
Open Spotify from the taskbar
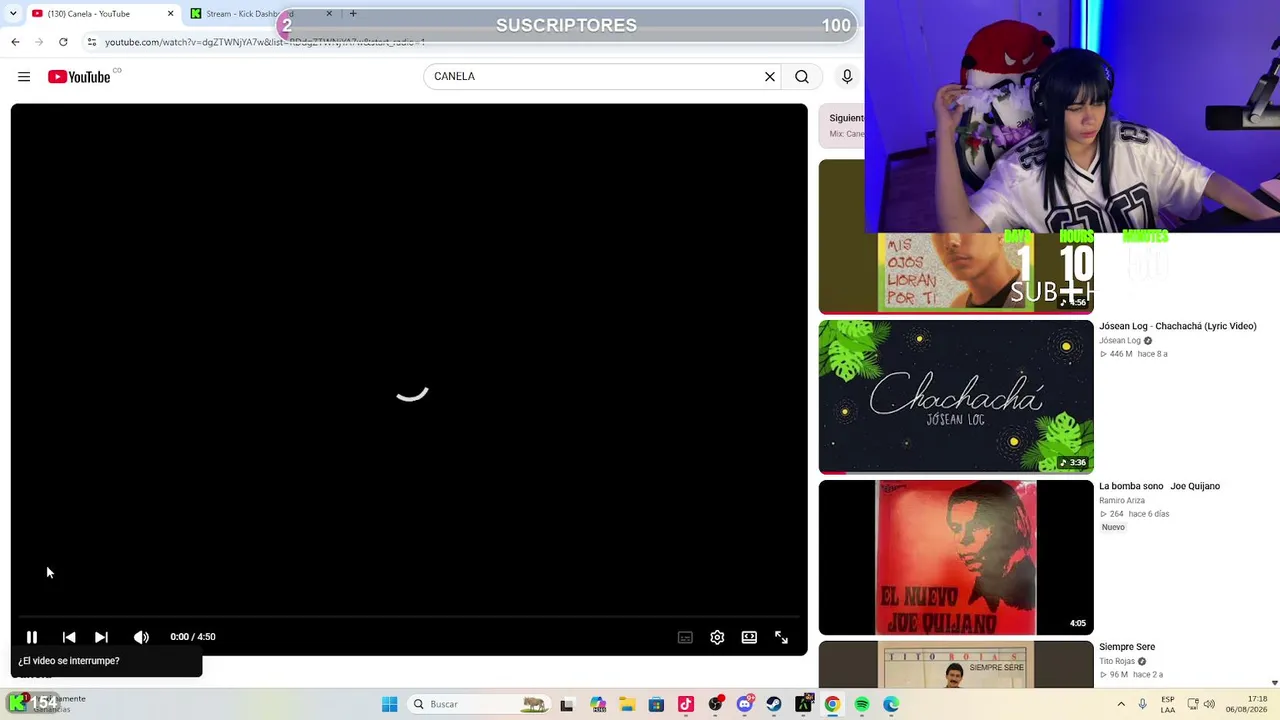(862, 704)
